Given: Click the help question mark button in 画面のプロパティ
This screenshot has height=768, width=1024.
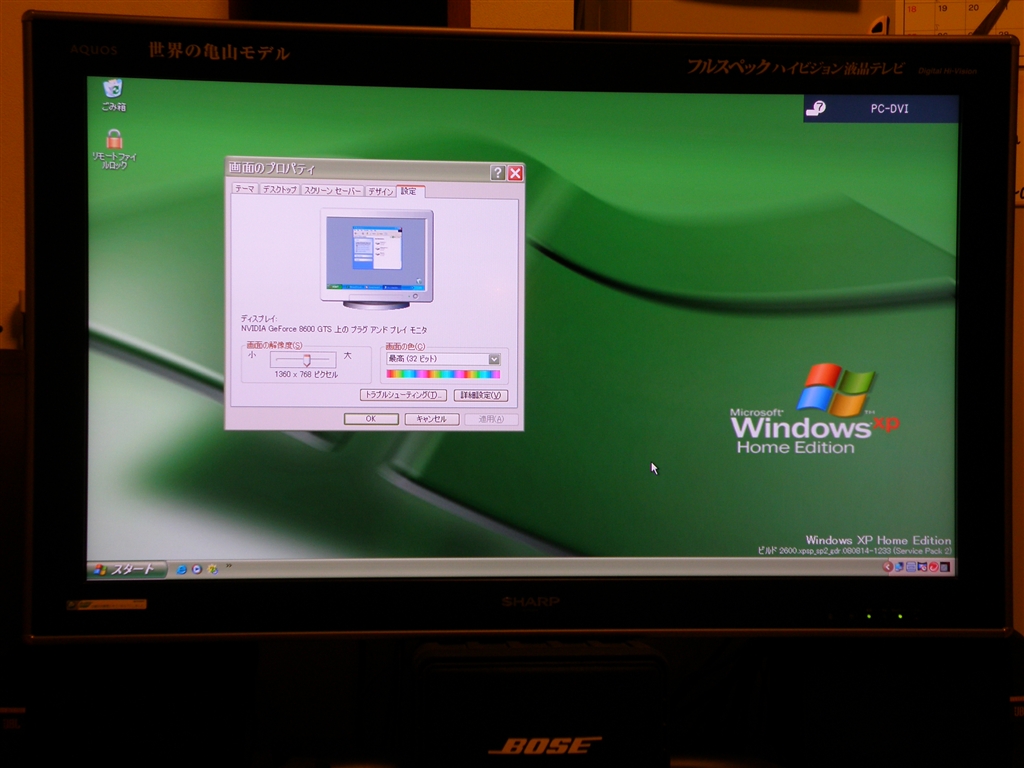Looking at the screenshot, I should 498,172.
